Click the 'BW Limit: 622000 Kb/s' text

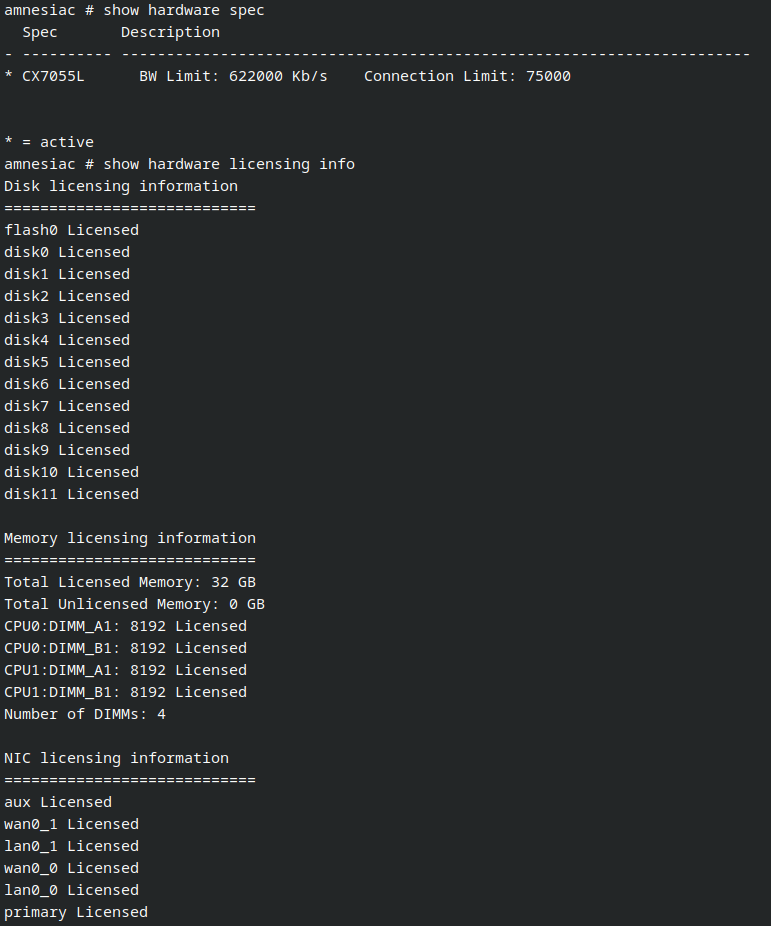233,76
